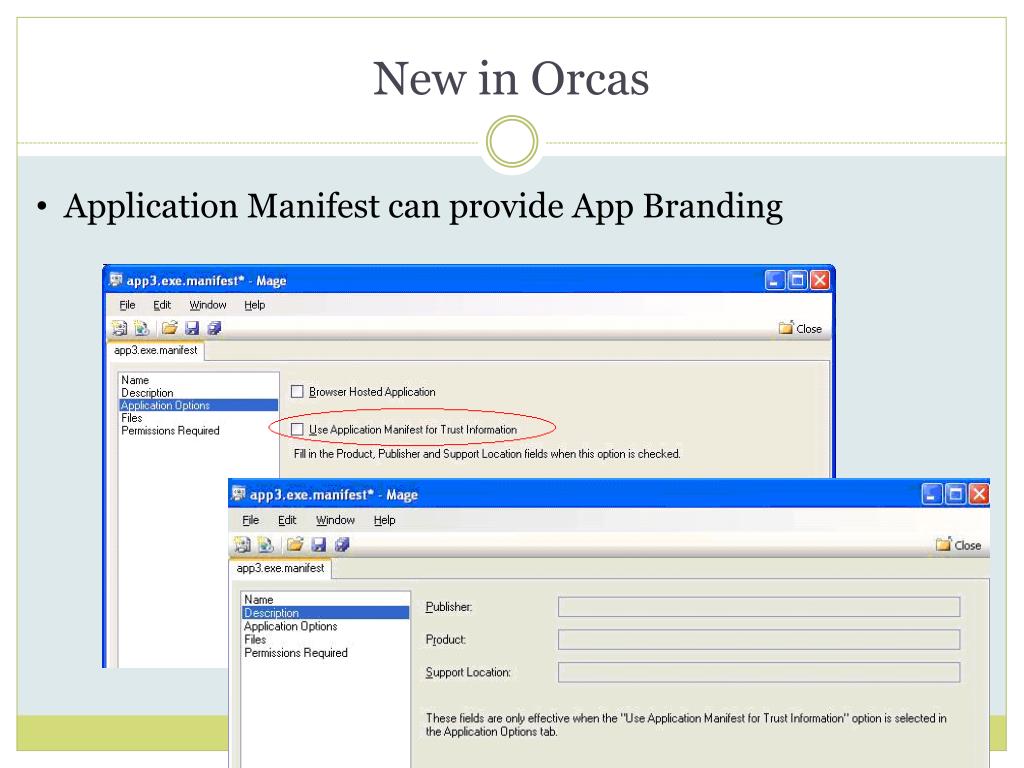The height and width of the screenshot is (768, 1024).
Task: Close the back Mage window with X
Action: click(x=820, y=280)
